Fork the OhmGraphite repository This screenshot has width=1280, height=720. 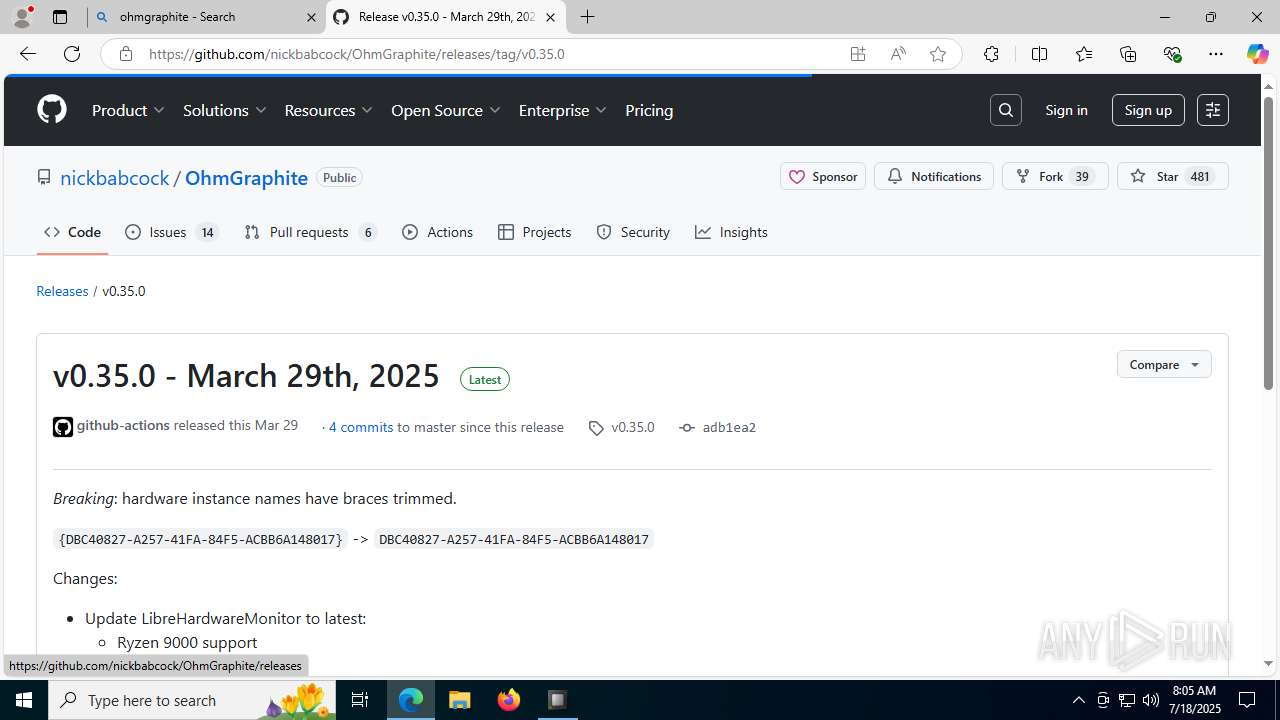(x=1055, y=176)
